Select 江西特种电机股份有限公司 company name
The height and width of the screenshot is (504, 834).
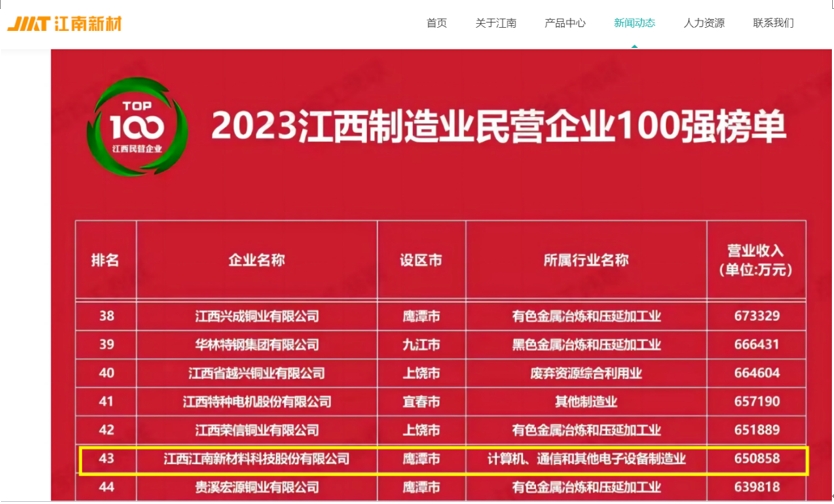tap(257, 401)
